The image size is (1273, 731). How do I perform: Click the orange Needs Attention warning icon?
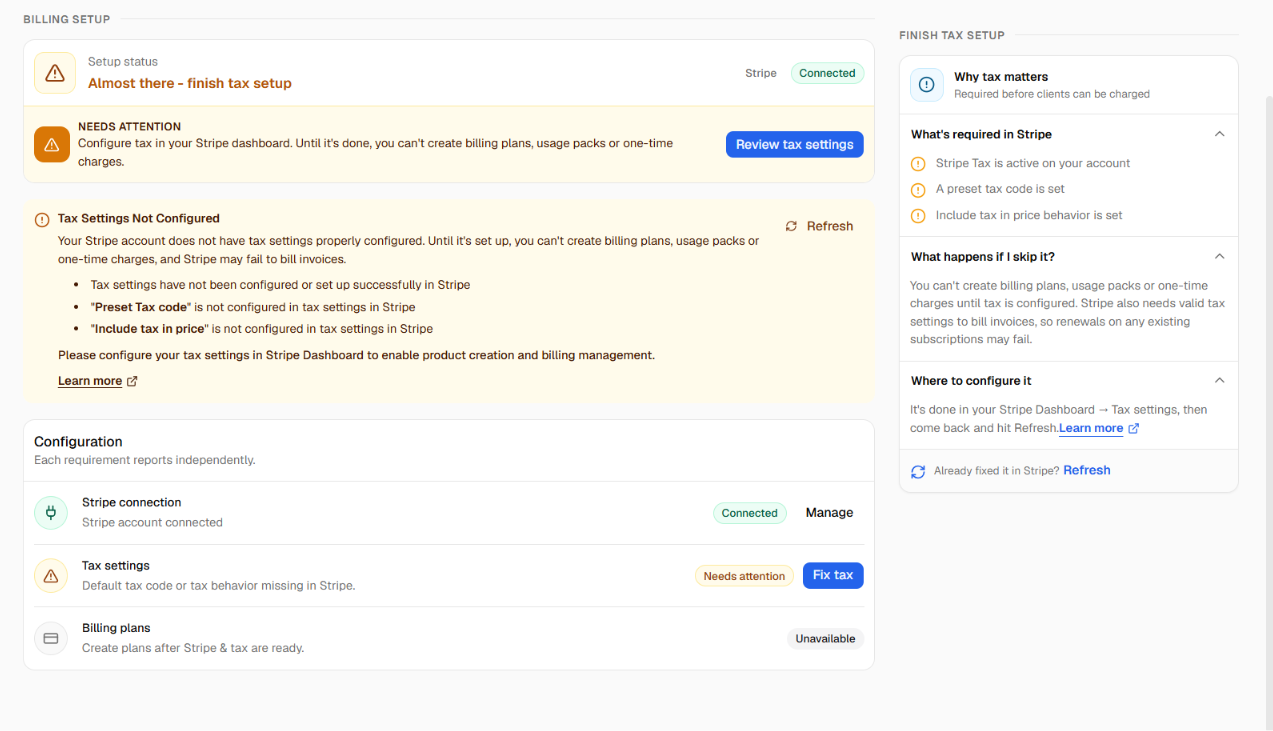coord(52,144)
